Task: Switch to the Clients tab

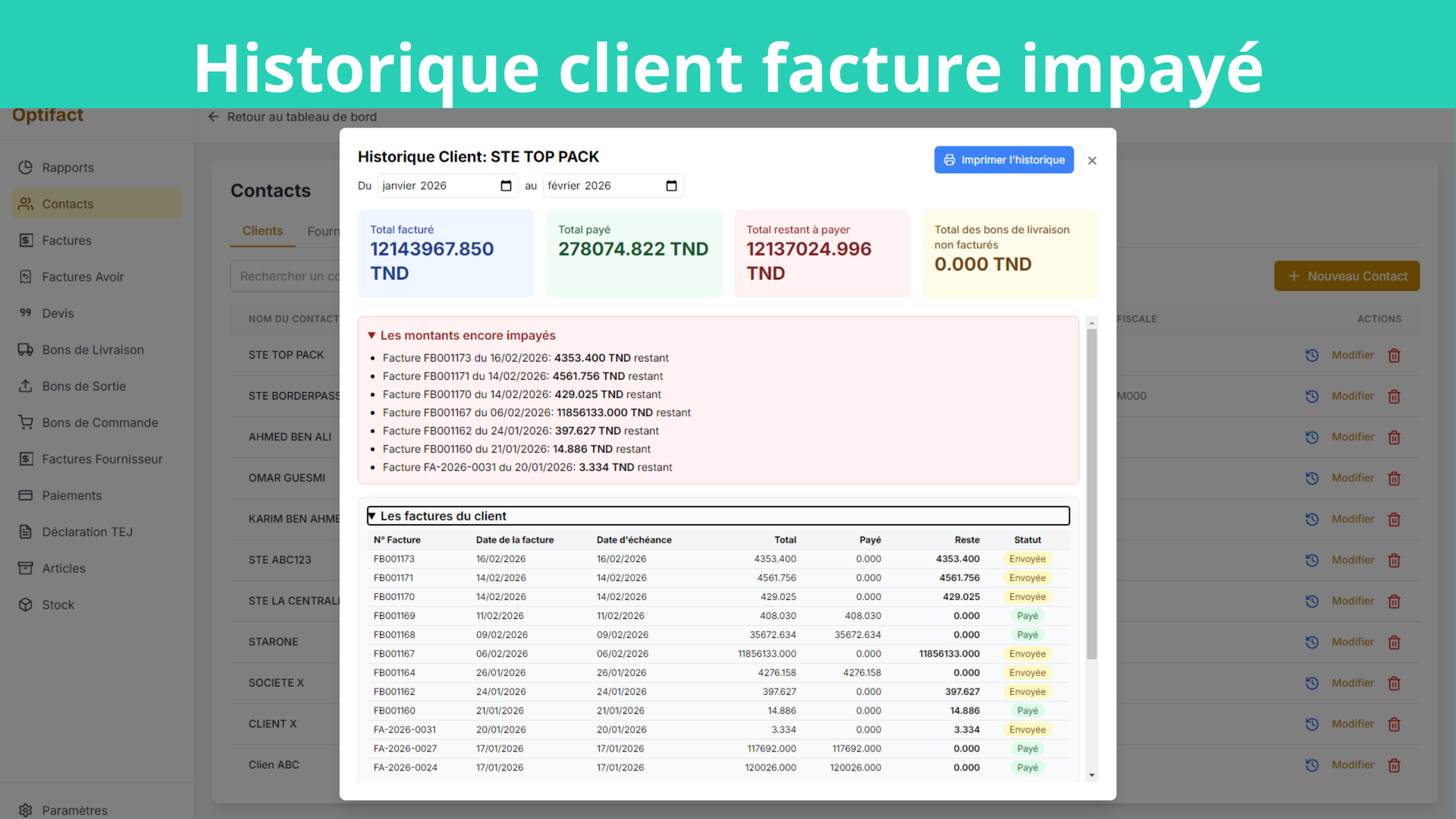Action: pyautogui.click(x=262, y=231)
